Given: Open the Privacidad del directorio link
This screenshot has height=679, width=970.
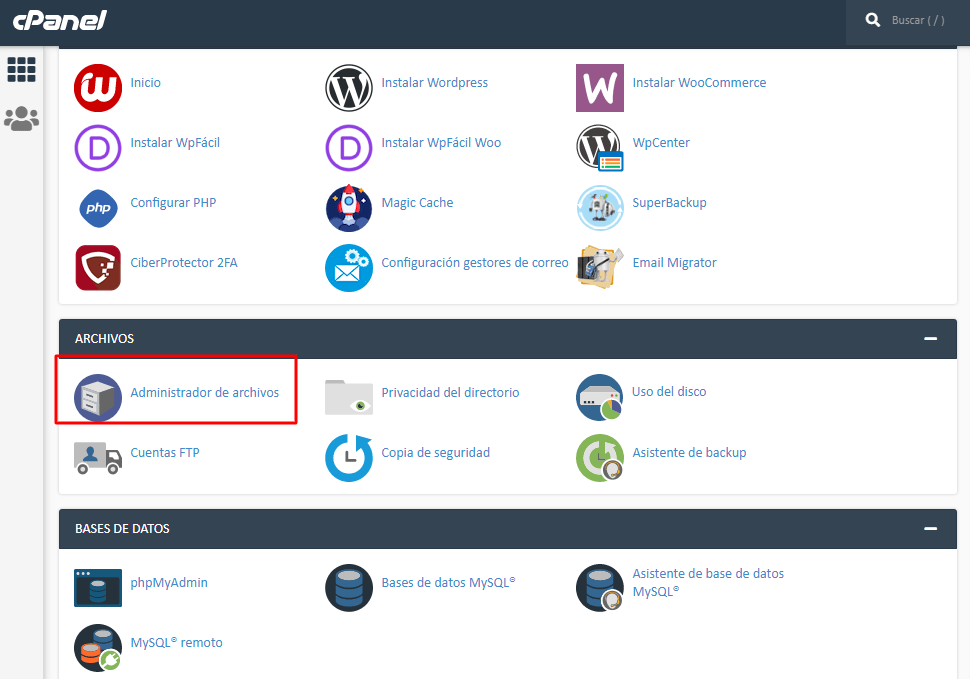Looking at the screenshot, I should pos(450,393).
